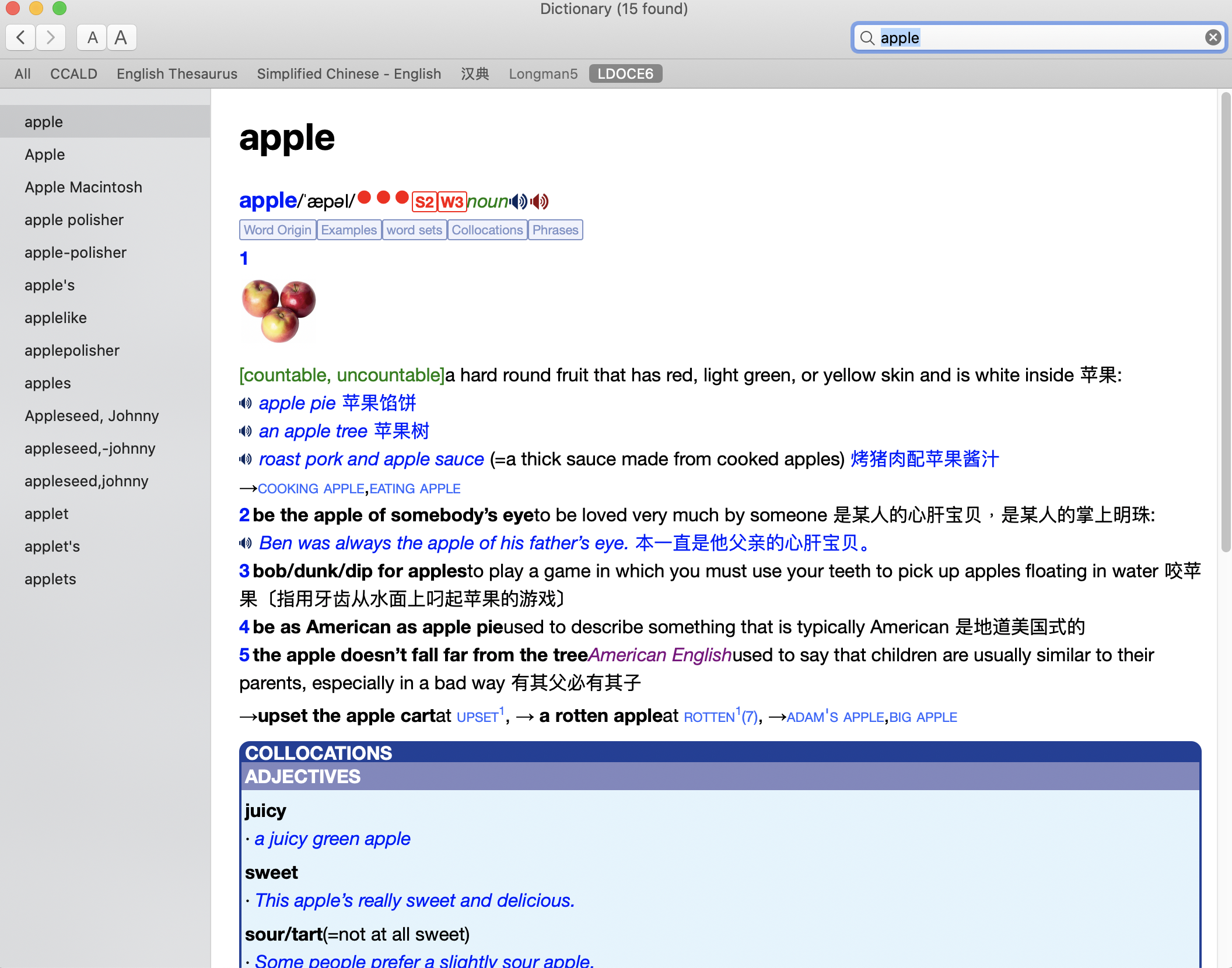Follow the BIG APPLE cross-reference link
Image resolution: width=1232 pixels, height=968 pixels.
[x=923, y=717]
